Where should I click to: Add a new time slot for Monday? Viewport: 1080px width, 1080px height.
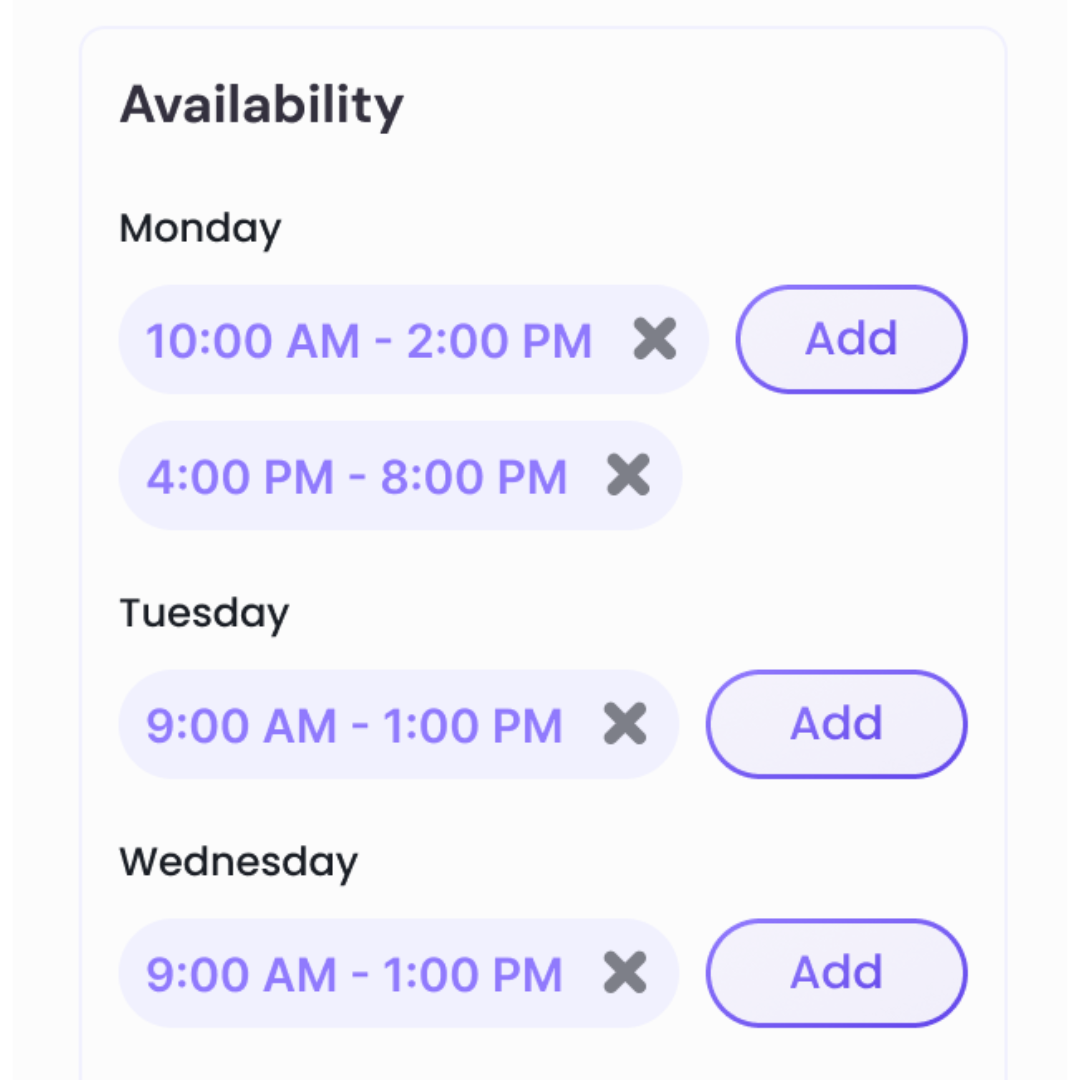tap(851, 339)
